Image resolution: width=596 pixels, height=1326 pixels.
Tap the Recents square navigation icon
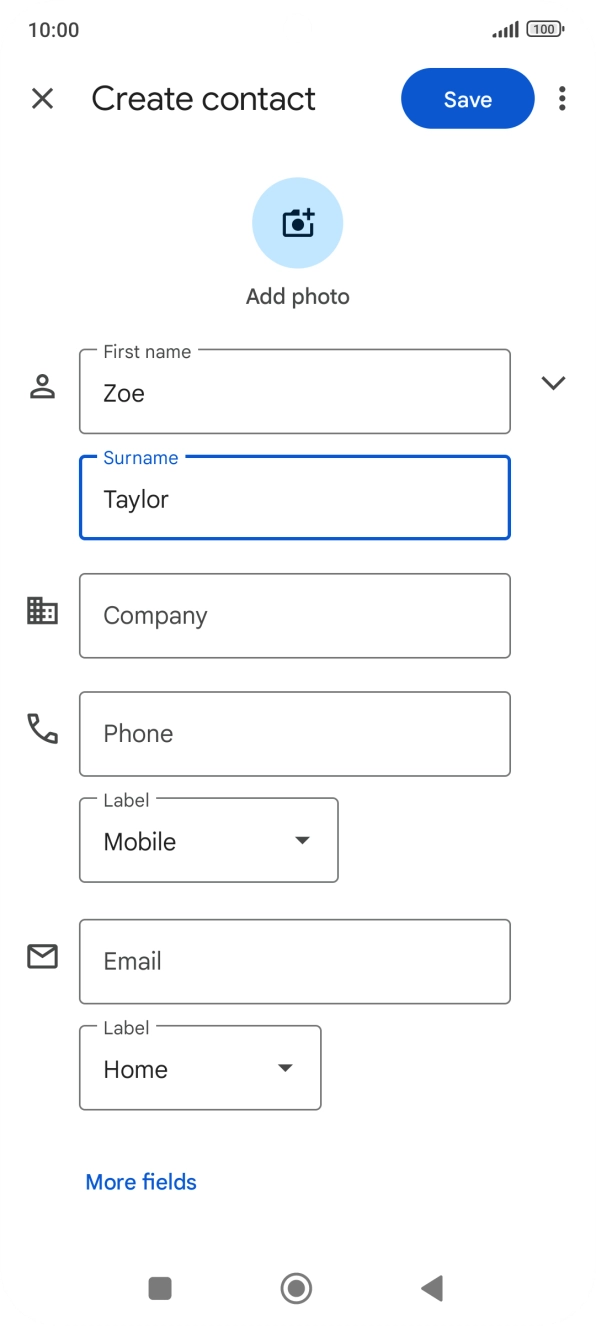coord(159,1289)
